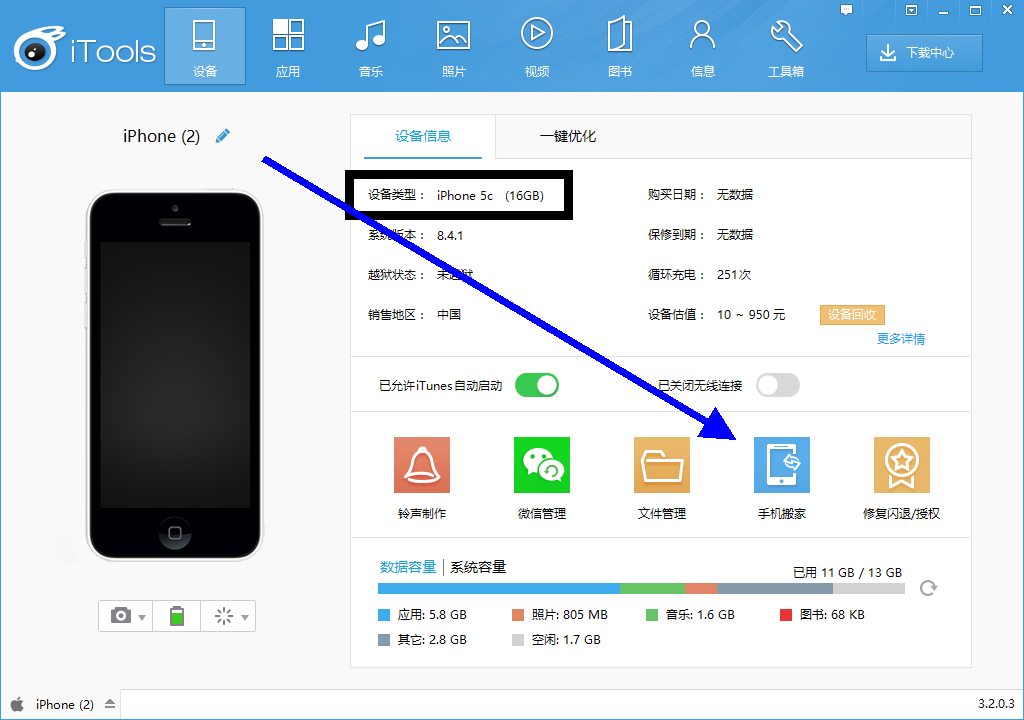
Task: Open the 照片 (Photos) section
Action: pos(453,46)
